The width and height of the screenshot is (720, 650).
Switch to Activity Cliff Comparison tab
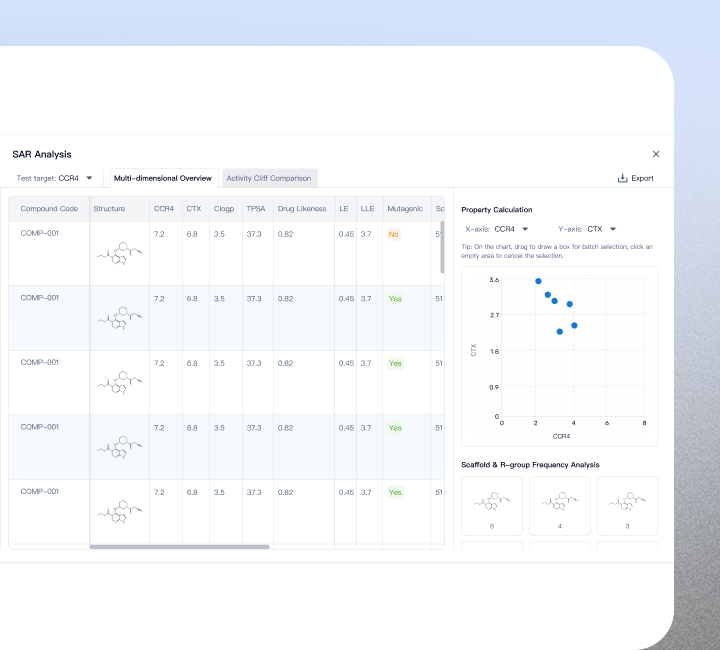pyautogui.click(x=268, y=178)
